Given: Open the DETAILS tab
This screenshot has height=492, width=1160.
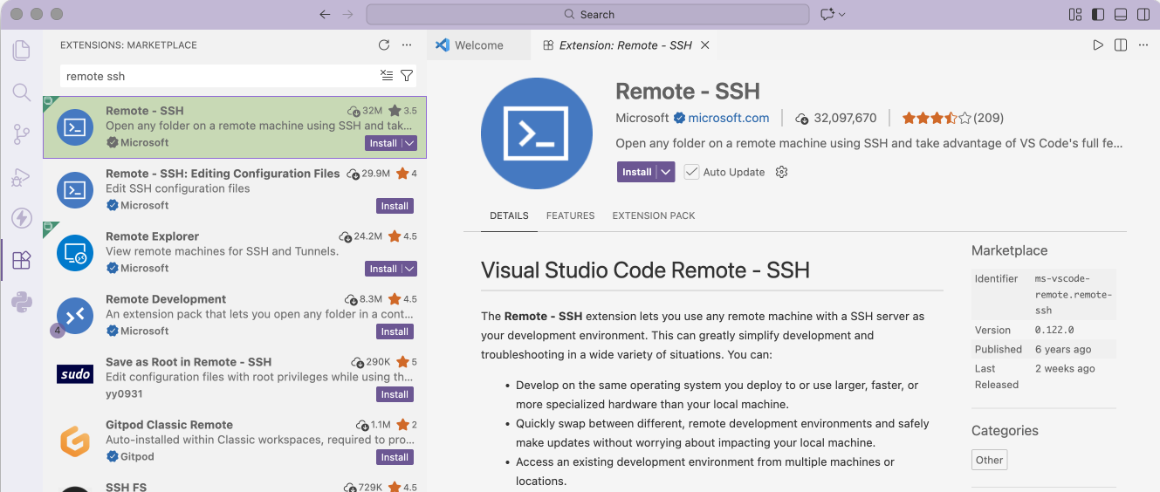Looking at the screenshot, I should coord(509,216).
